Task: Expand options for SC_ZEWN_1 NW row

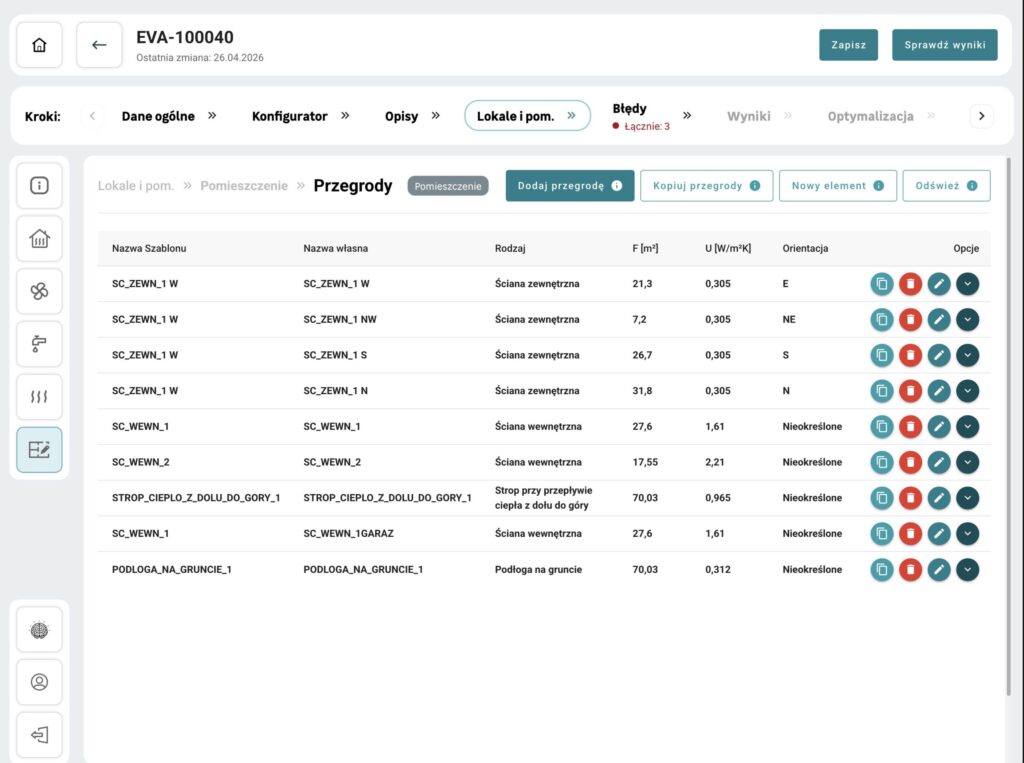Action: click(968, 319)
